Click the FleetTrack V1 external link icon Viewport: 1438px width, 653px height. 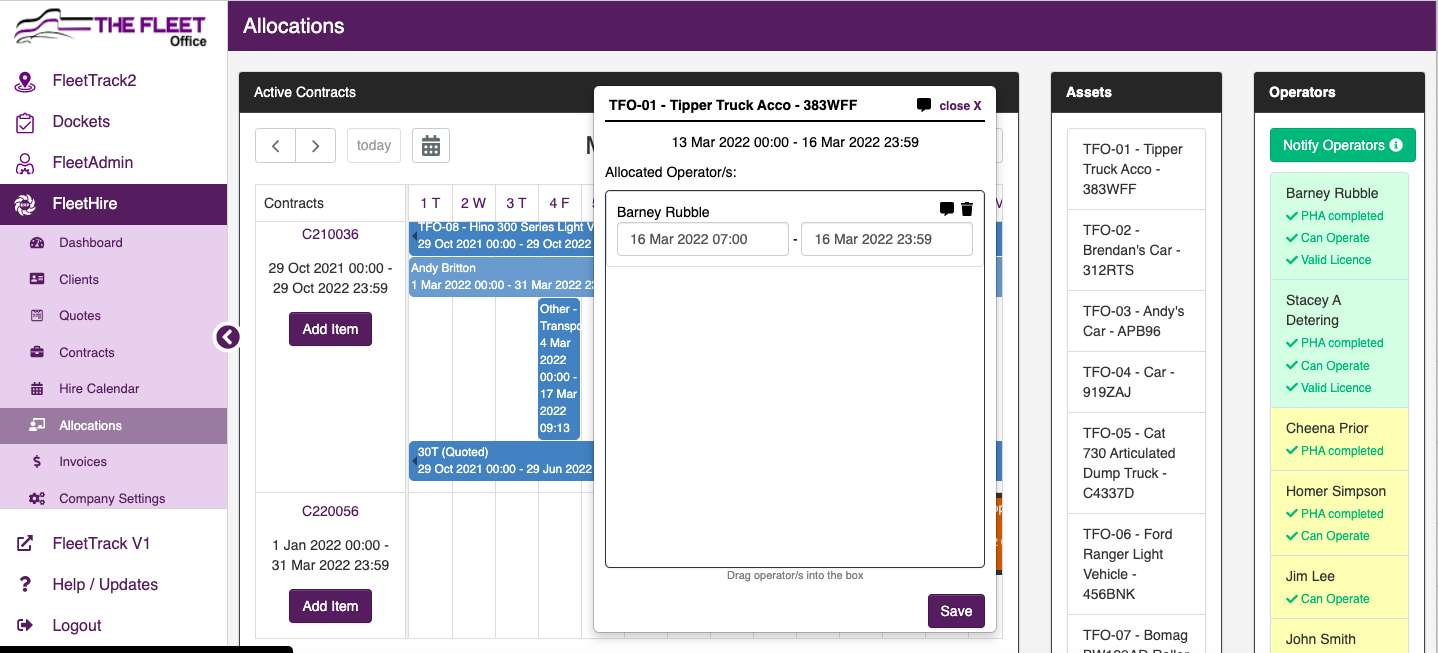click(25, 544)
